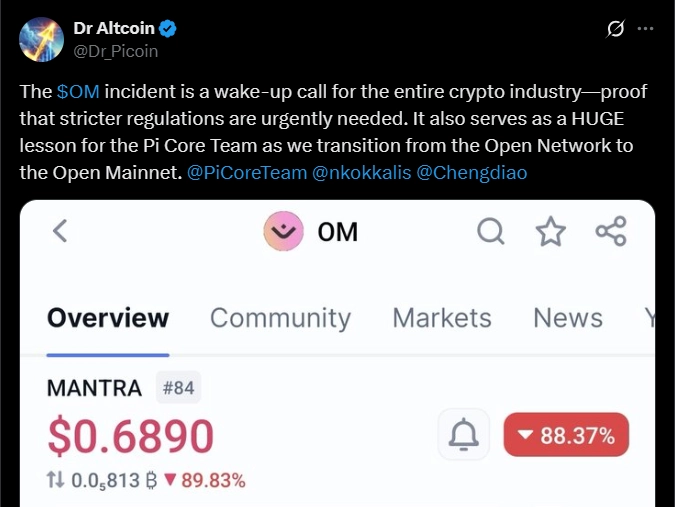Open the News tab
Viewport: 675px width, 507px height.
(x=568, y=318)
